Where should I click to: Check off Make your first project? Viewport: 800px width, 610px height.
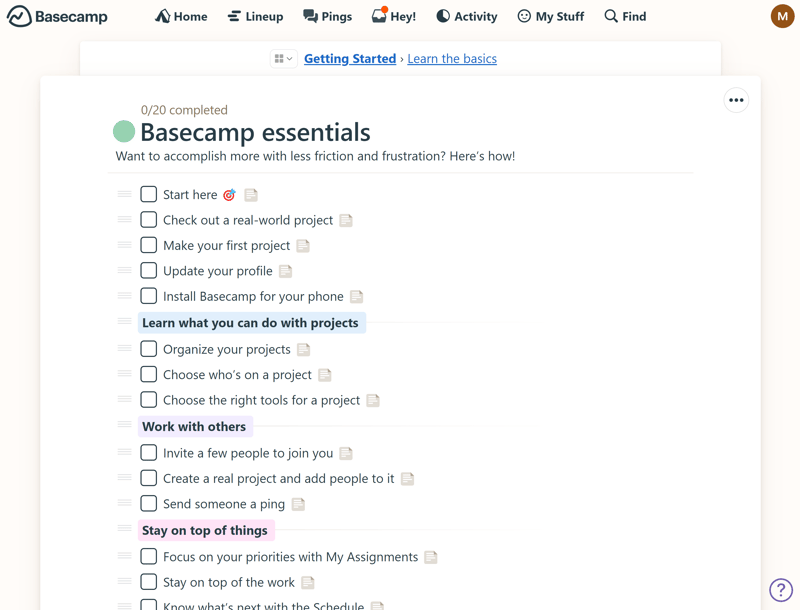point(148,245)
